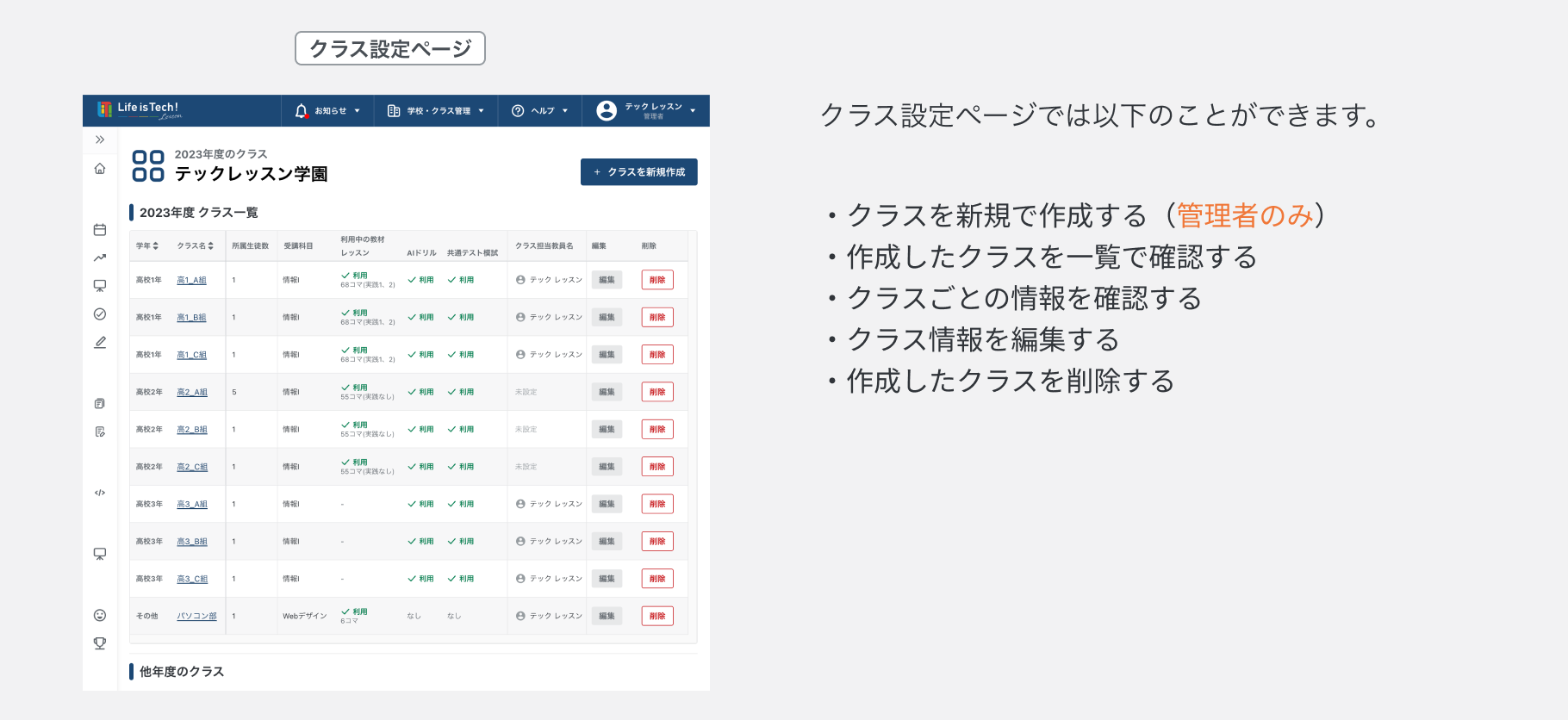Open the 高3_C組 class link
The width and height of the screenshot is (1568, 720).
(192, 579)
